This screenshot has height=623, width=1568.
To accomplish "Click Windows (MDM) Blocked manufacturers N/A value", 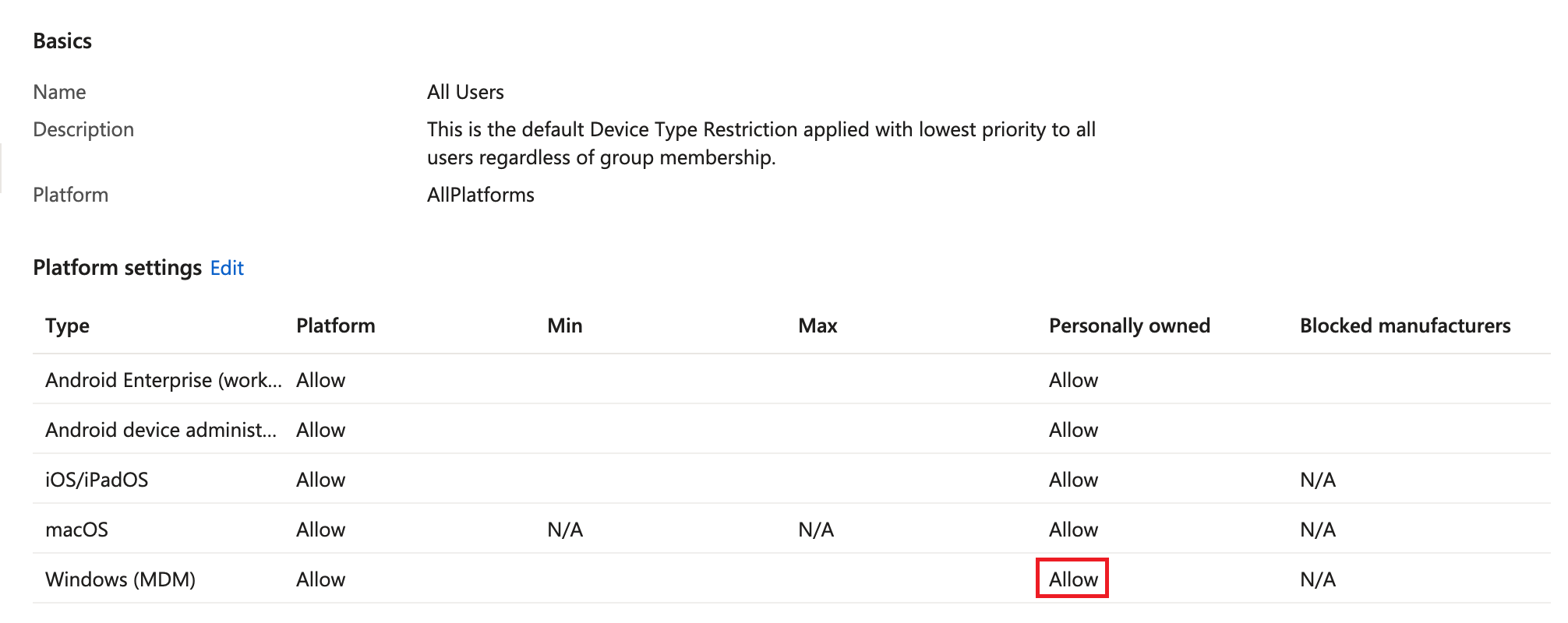I will coord(1317,579).
